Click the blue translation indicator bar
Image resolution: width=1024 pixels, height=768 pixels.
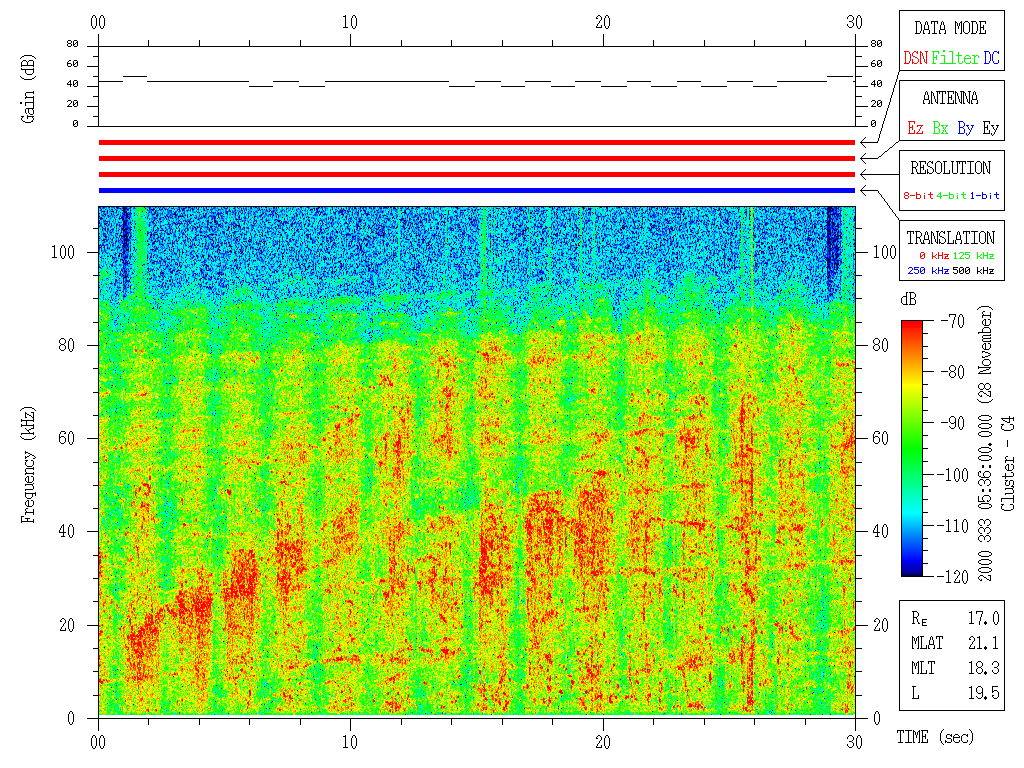coord(477,190)
